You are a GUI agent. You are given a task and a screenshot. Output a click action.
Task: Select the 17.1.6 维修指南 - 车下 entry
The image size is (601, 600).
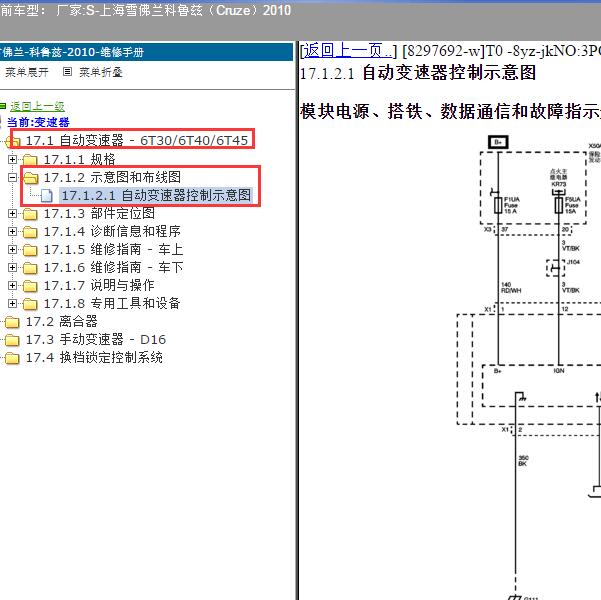coord(113,267)
